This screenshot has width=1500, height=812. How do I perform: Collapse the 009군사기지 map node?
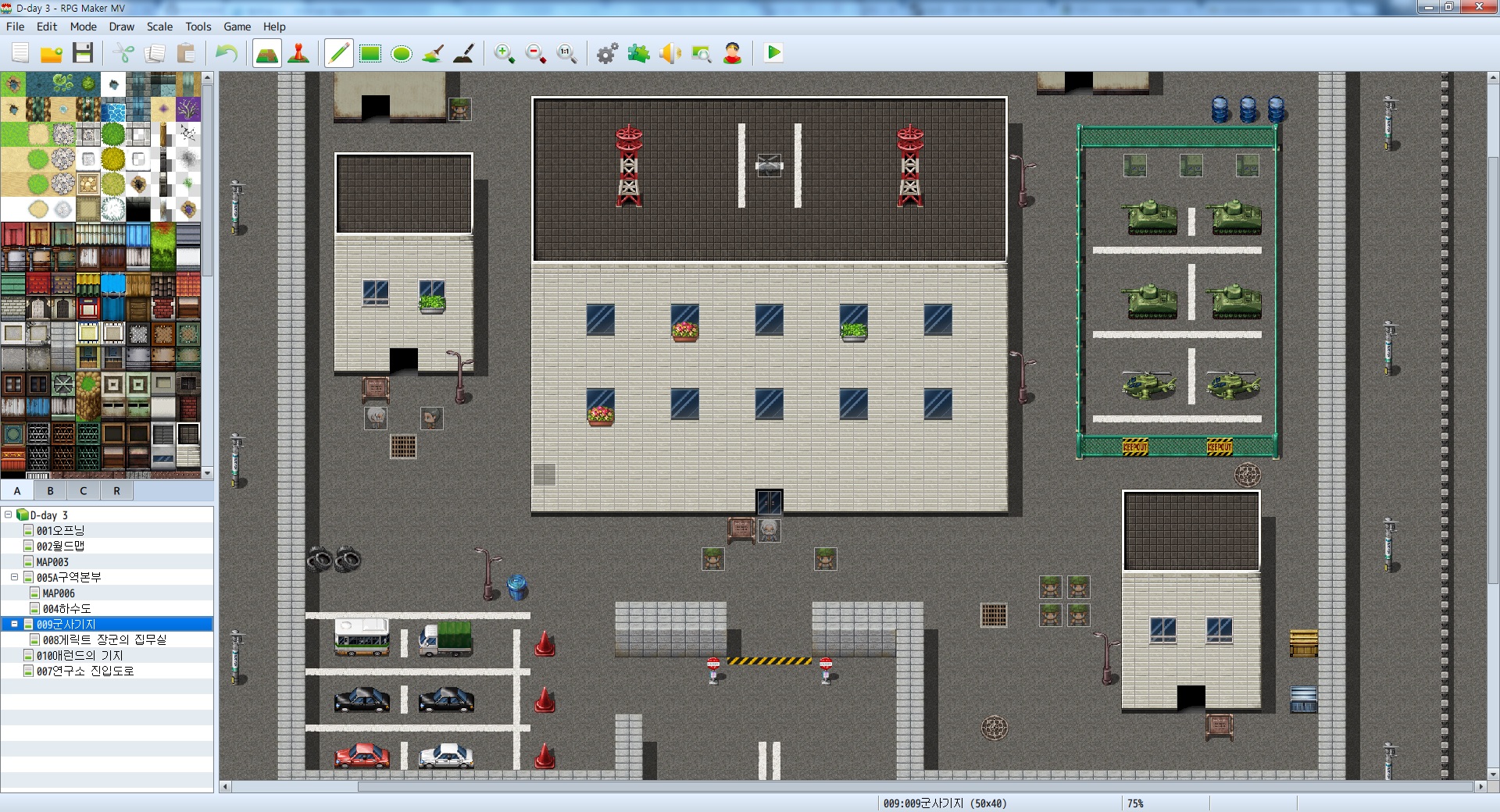(14, 624)
